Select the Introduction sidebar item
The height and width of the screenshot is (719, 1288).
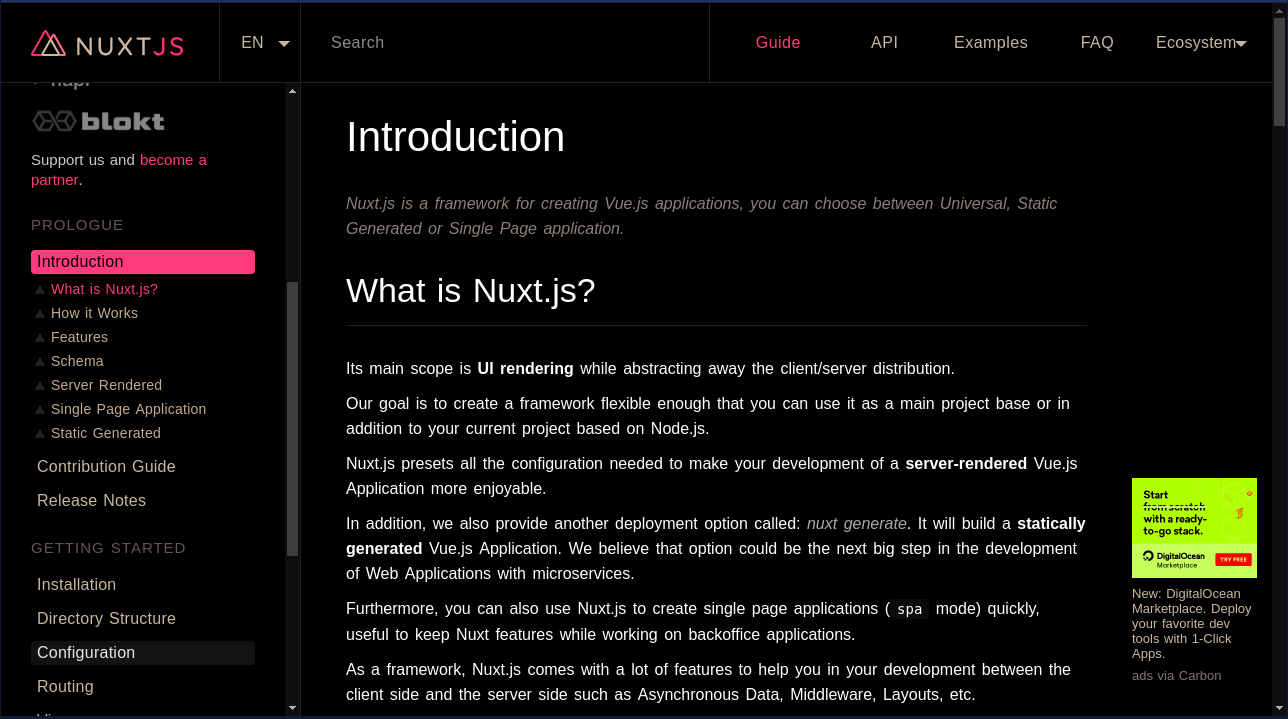143,262
